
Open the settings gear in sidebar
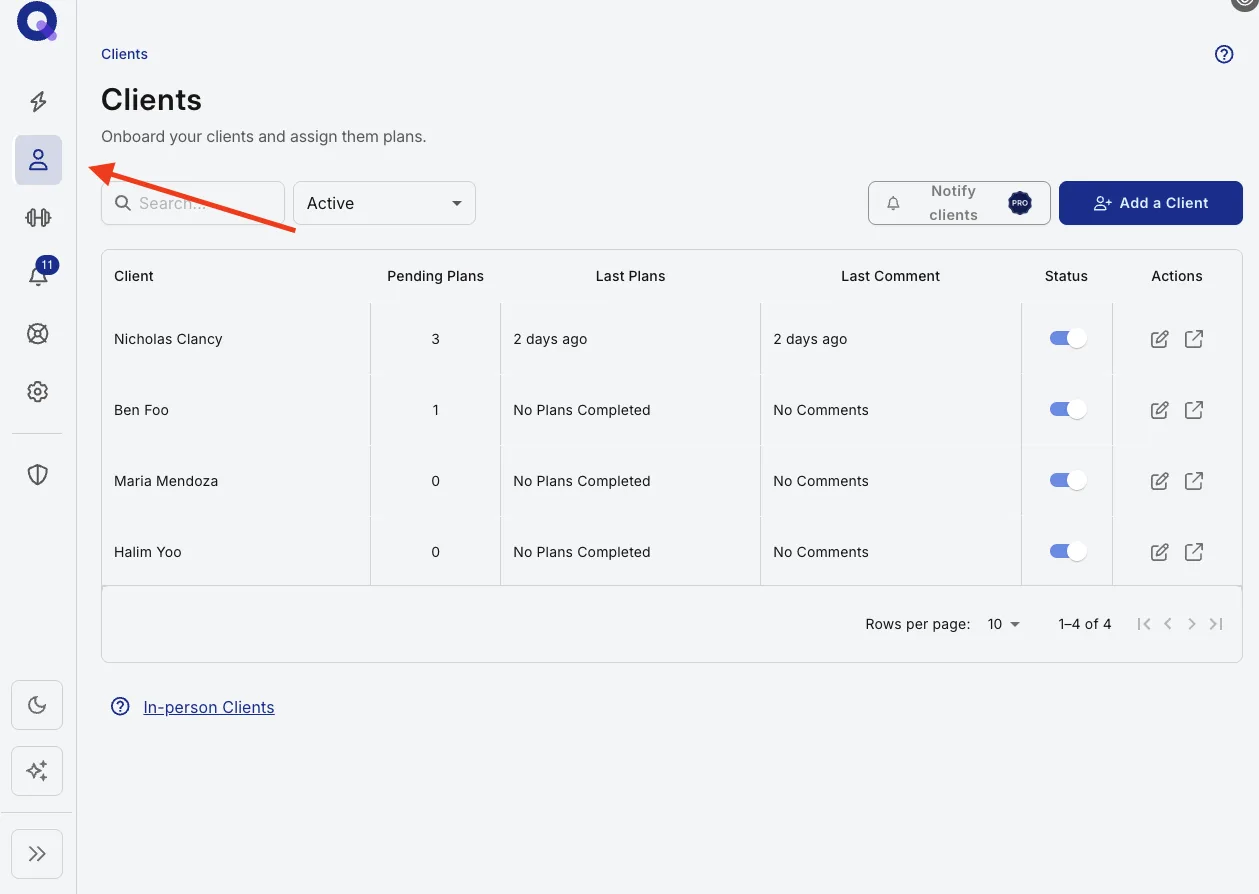click(x=38, y=392)
